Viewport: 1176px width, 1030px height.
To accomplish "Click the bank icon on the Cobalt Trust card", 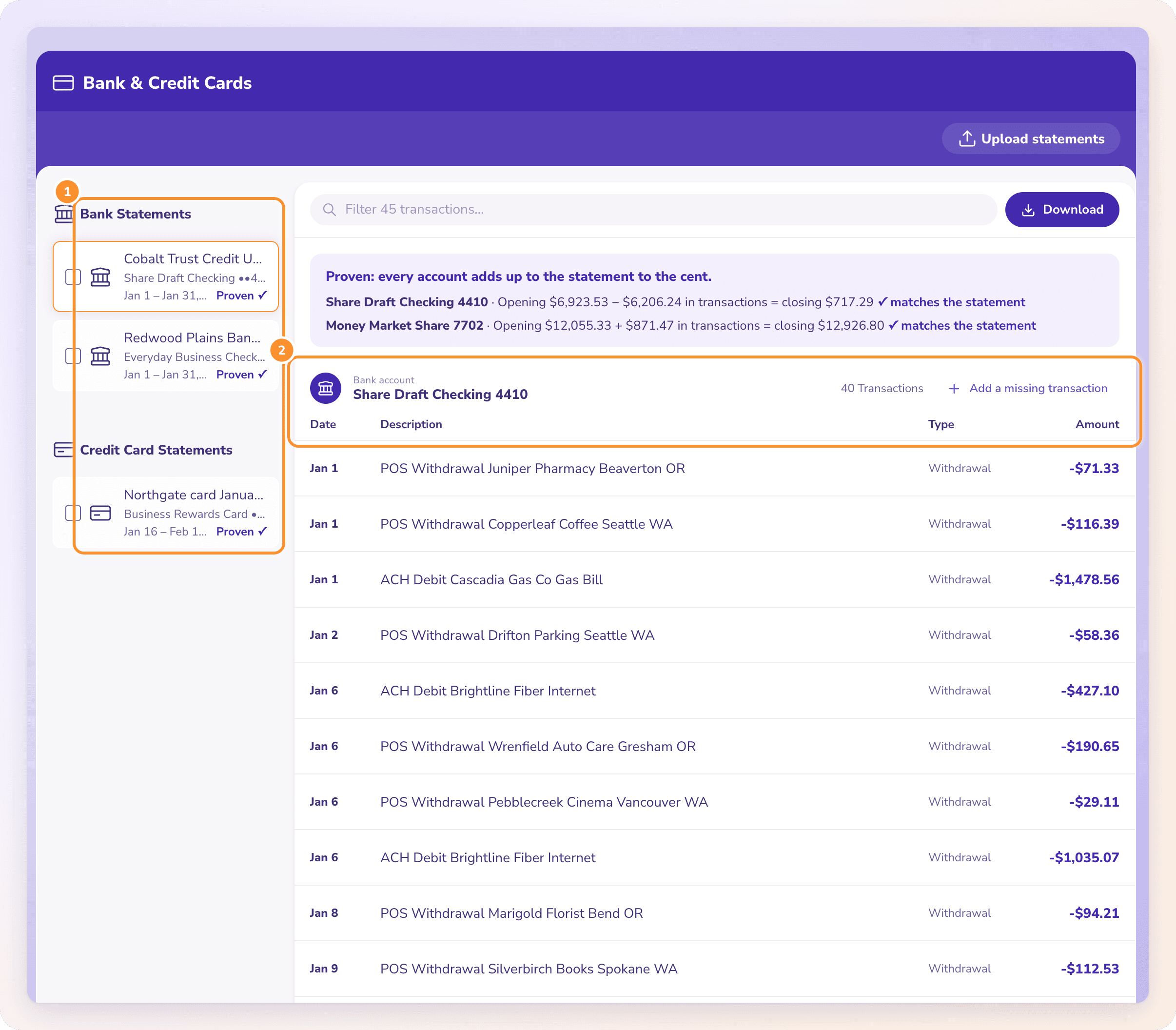I will [x=100, y=277].
